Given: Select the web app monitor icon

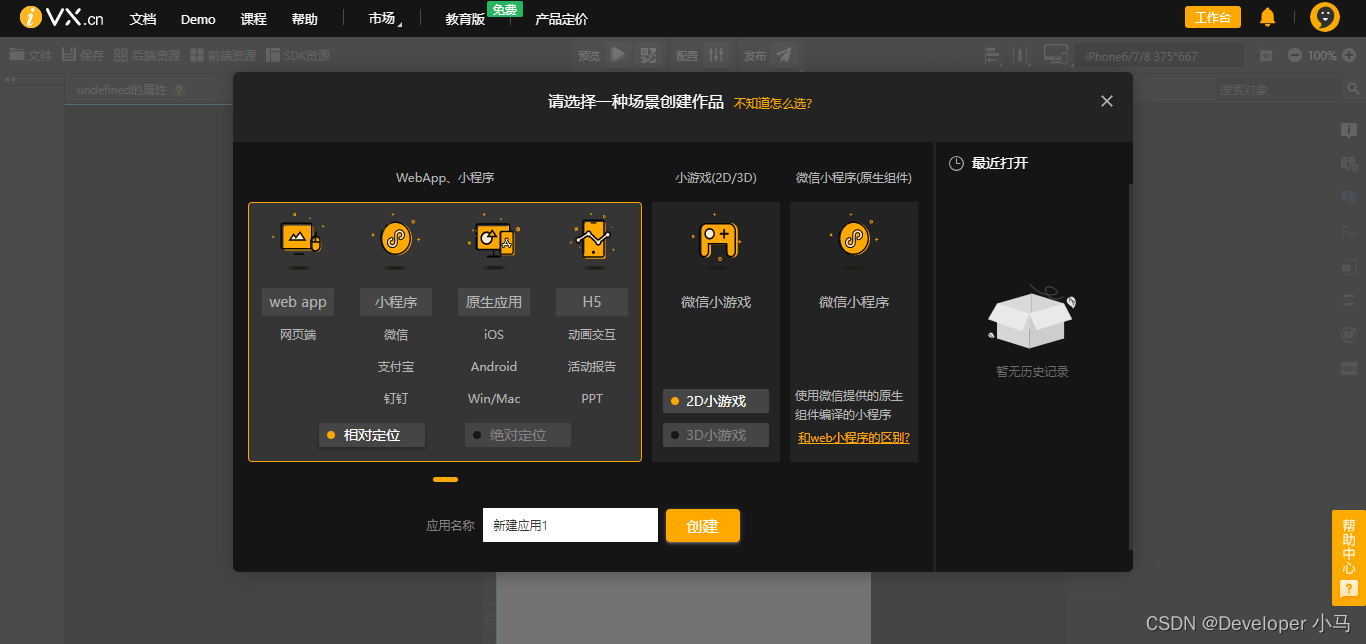Looking at the screenshot, I should click(297, 240).
